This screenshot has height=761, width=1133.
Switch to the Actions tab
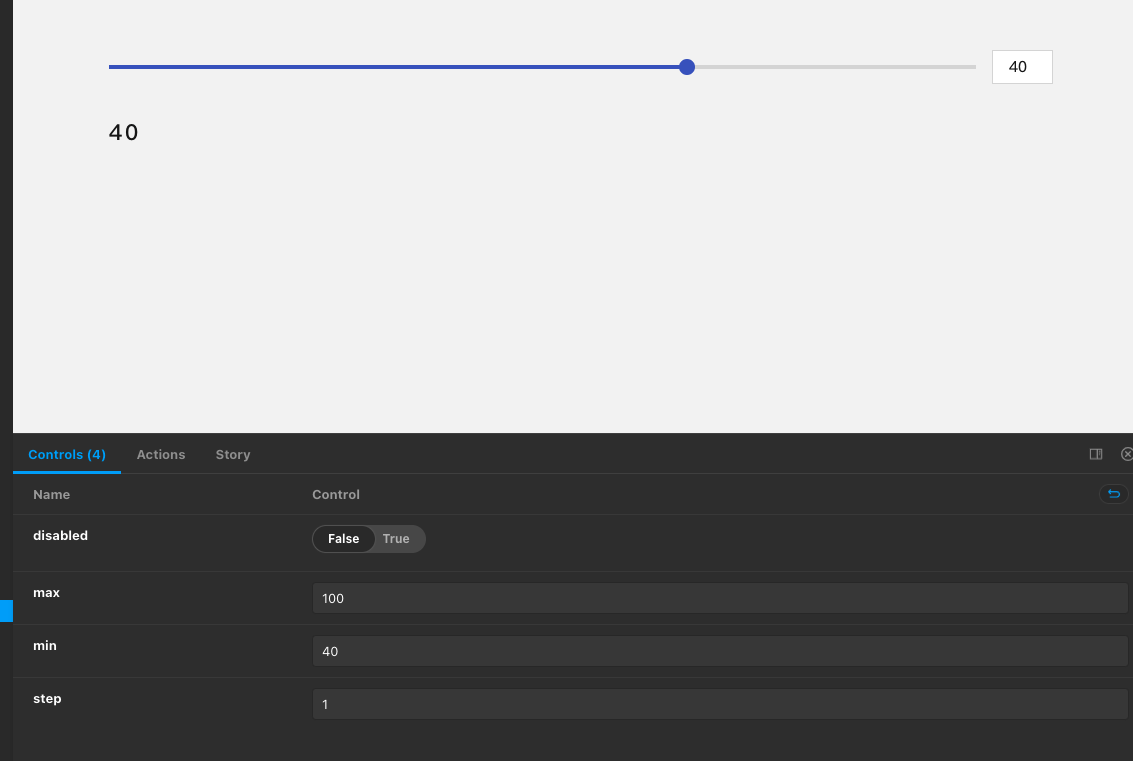tap(160, 454)
